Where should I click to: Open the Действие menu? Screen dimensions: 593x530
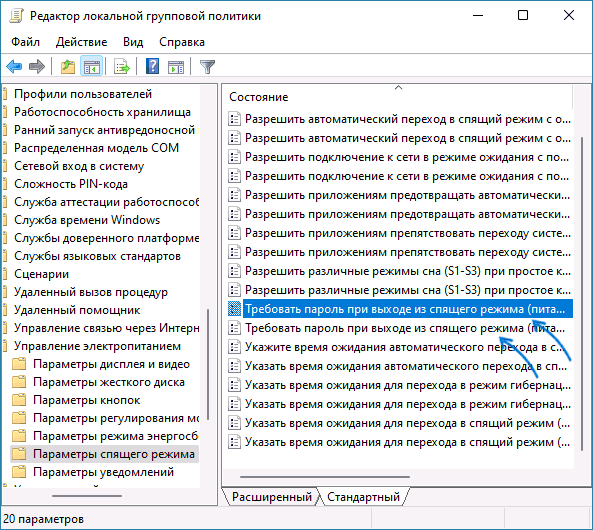[x=81, y=42]
